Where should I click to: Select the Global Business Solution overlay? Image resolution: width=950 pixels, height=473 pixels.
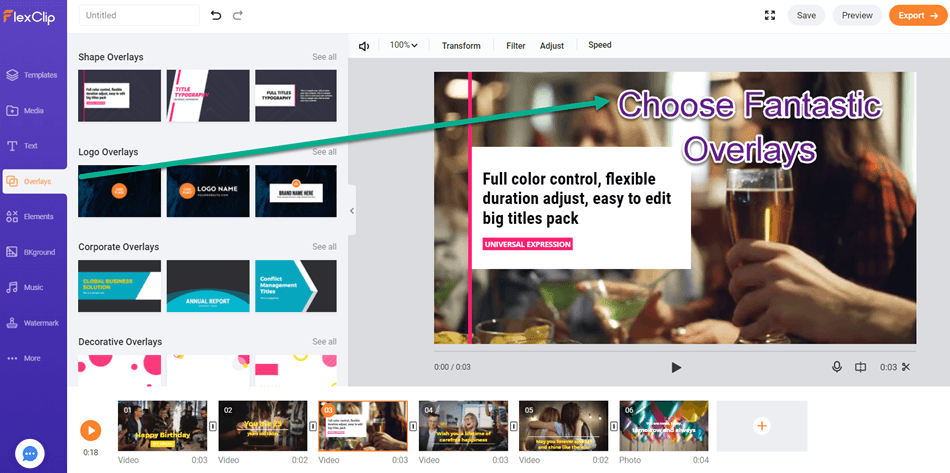click(x=119, y=286)
